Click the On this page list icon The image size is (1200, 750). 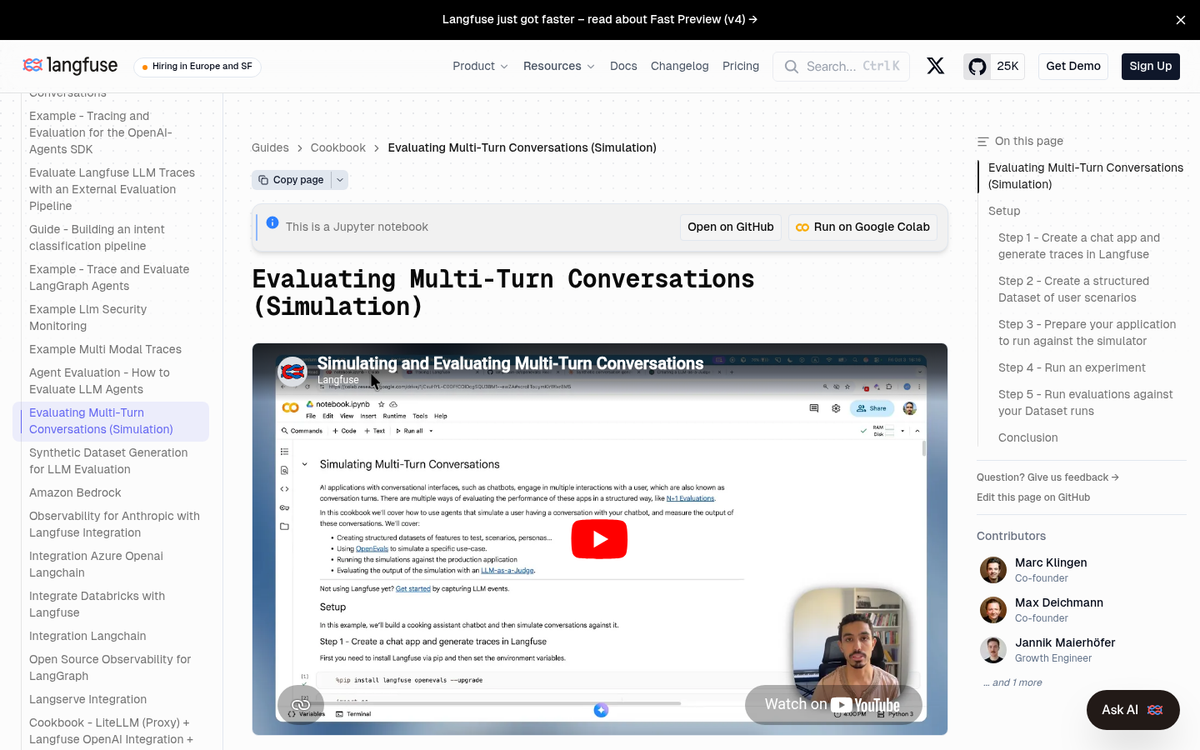pos(983,142)
